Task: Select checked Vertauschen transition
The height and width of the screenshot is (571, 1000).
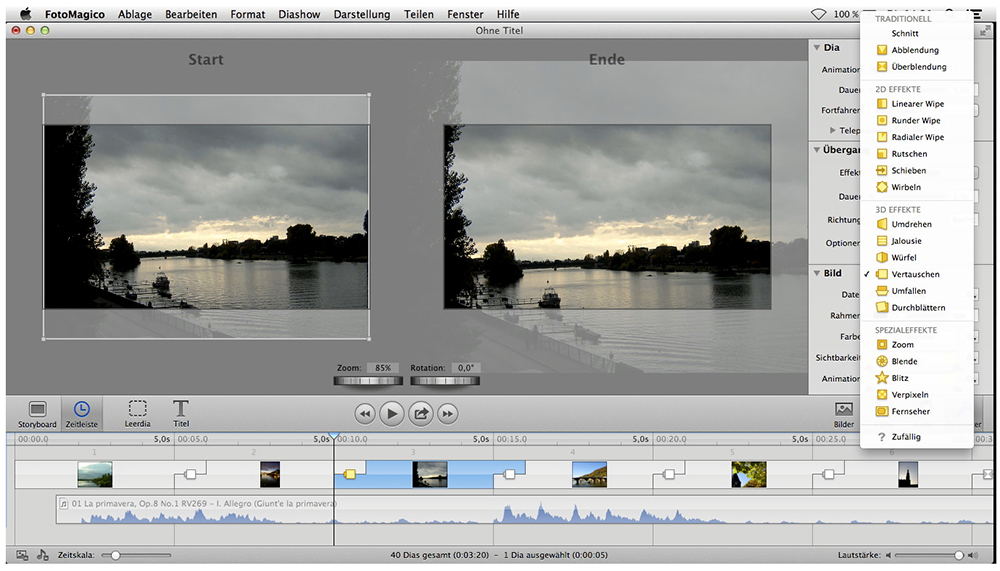Action: tap(914, 274)
